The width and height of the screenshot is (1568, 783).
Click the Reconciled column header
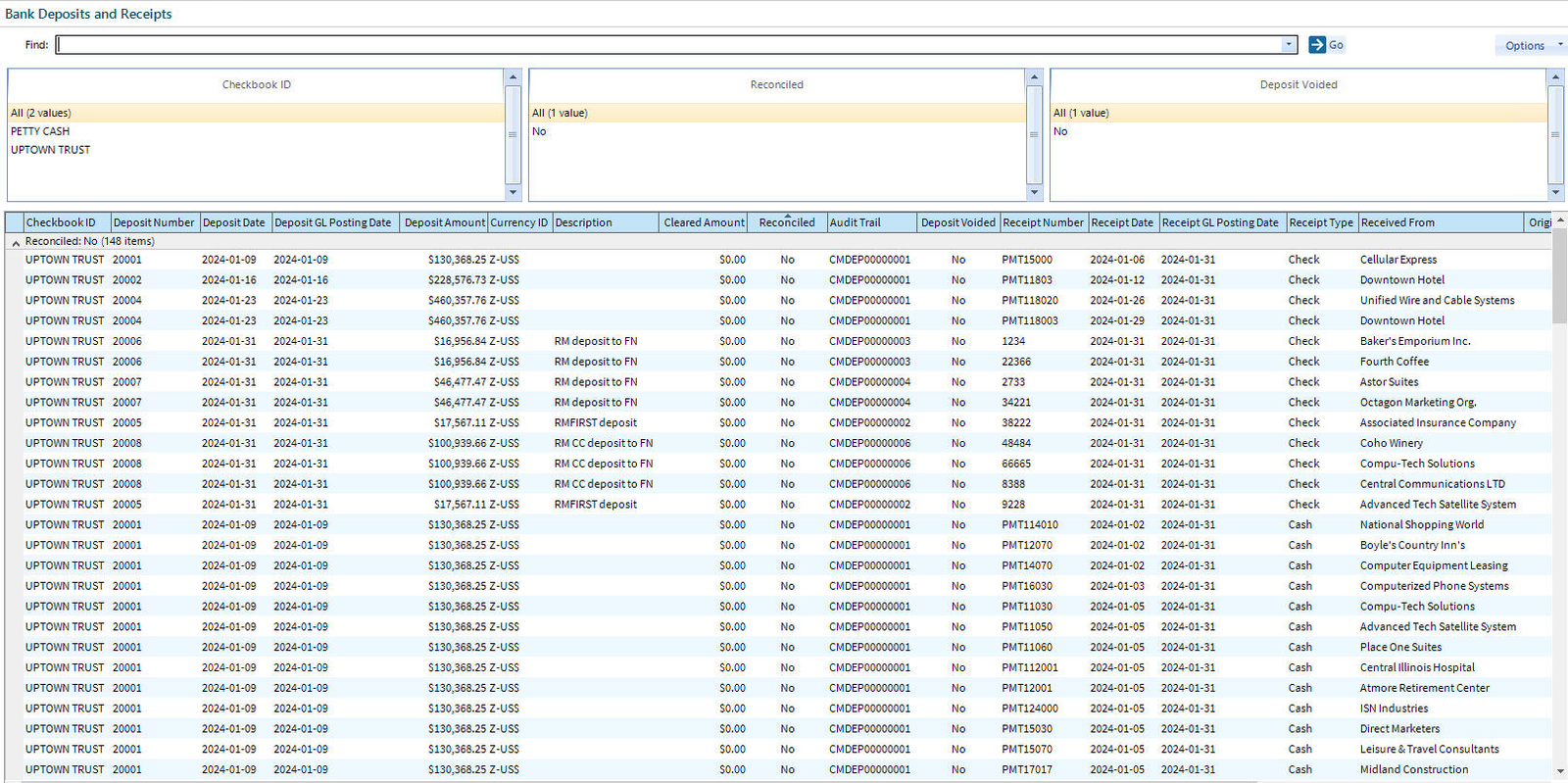787,222
